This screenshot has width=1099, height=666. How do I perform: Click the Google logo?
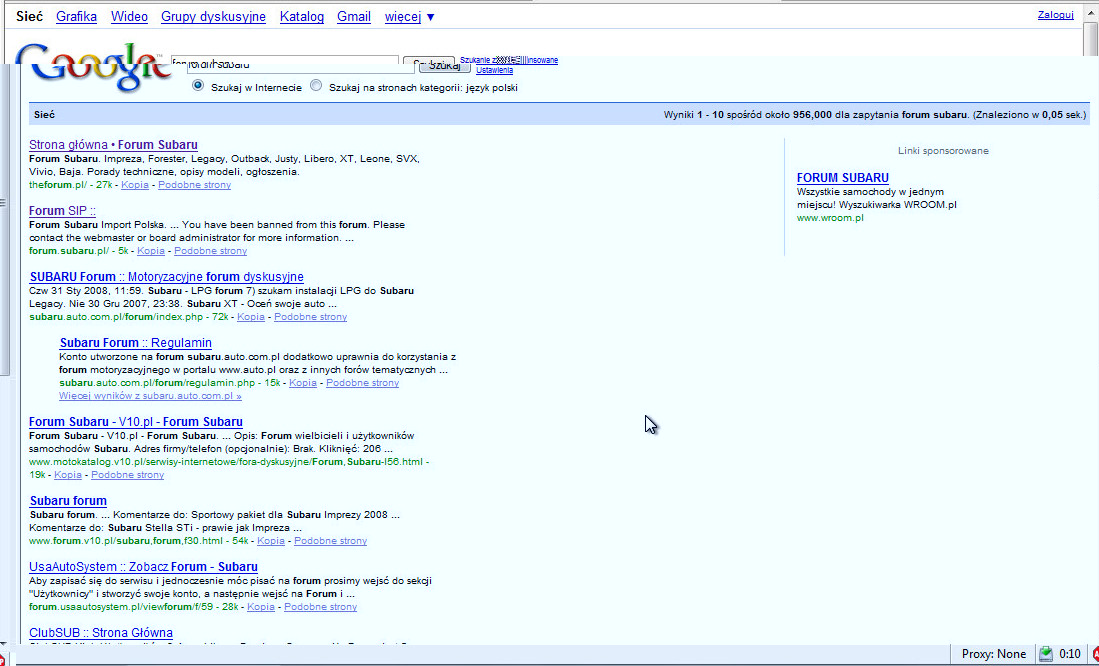[90, 68]
